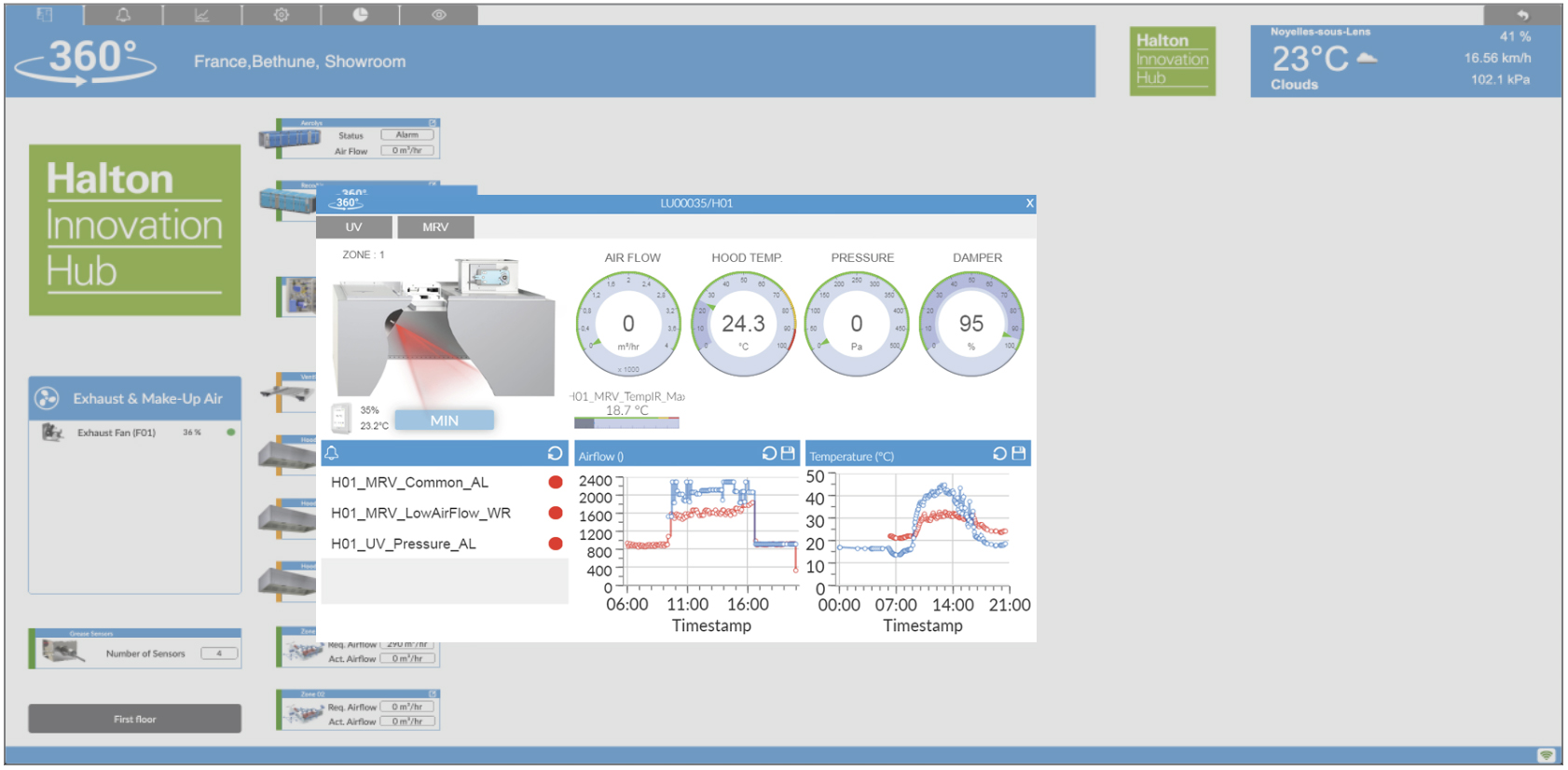Click the First floor button
The image size is (1568, 770).
pos(135,719)
